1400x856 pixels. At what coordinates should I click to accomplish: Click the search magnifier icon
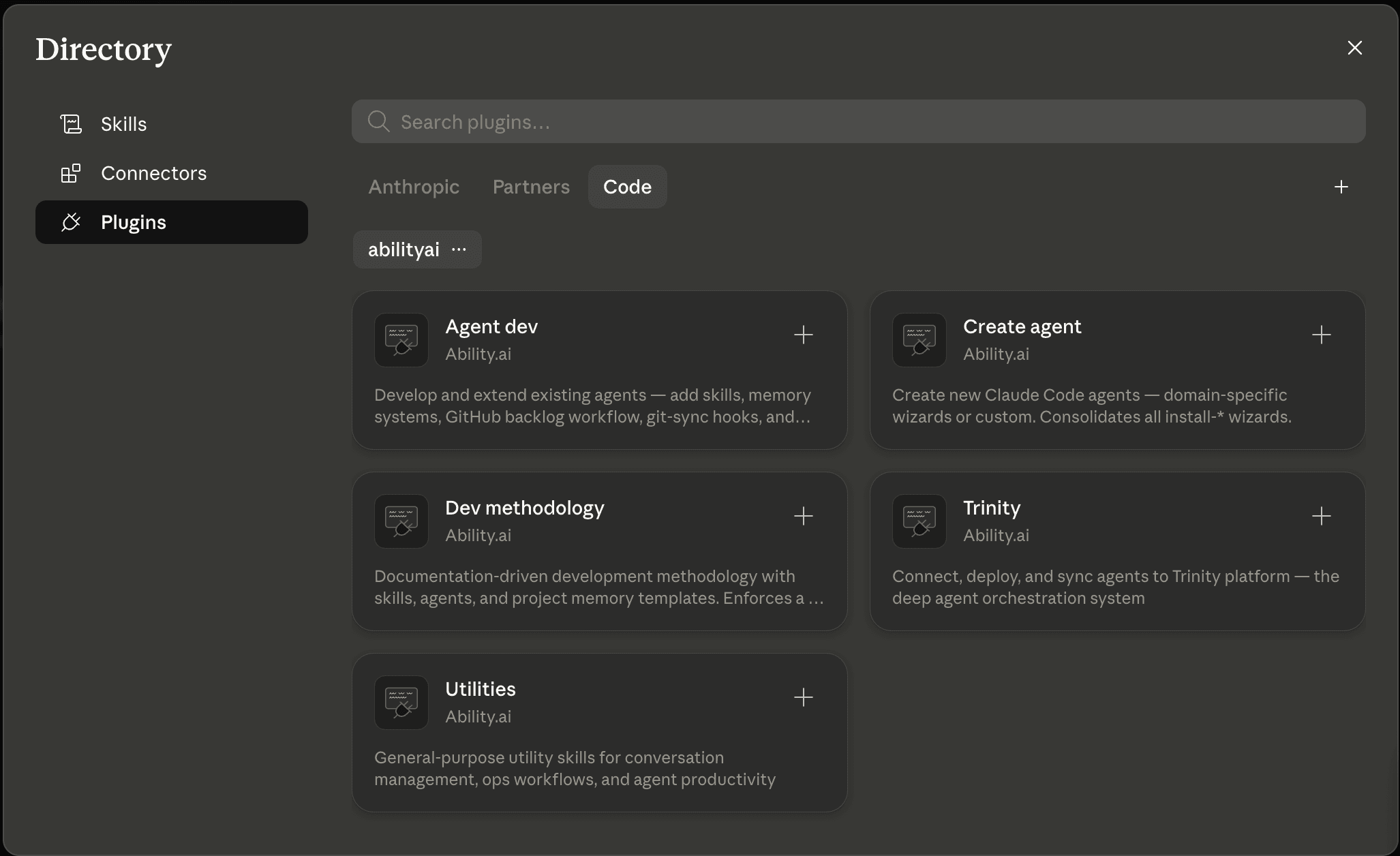378,122
